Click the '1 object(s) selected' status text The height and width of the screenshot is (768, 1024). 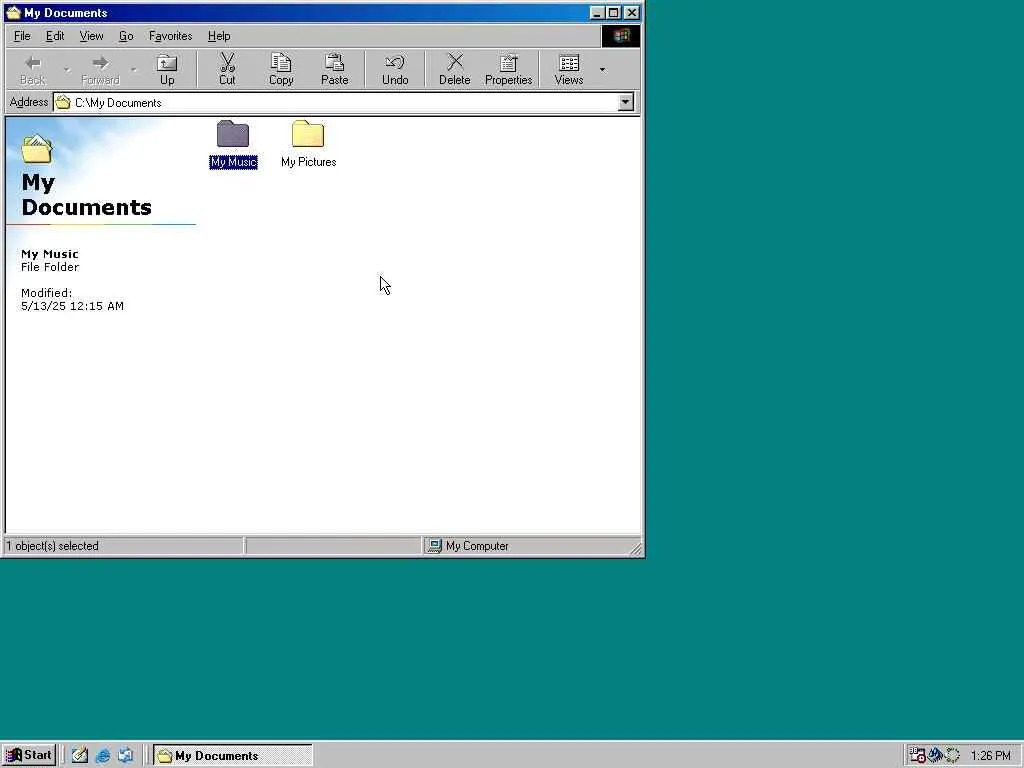[53, 546]
